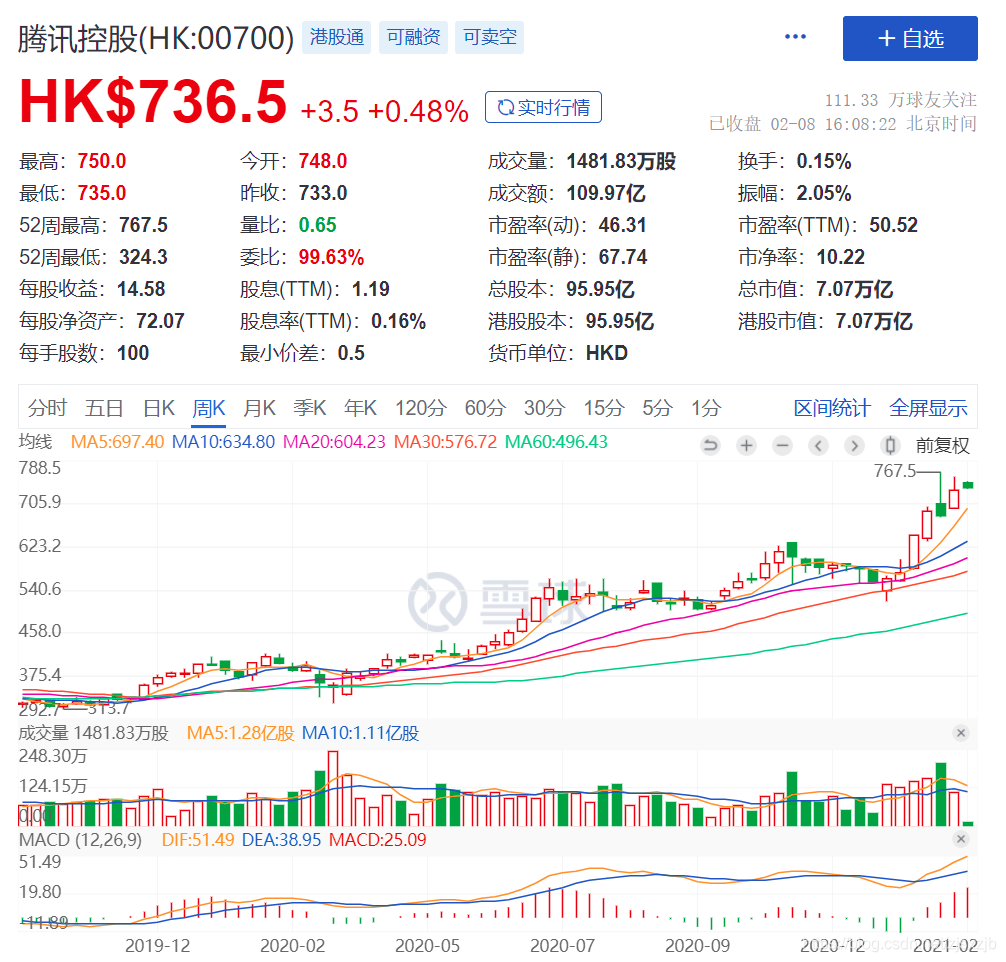Click the candlestick style icon
The width and height of the screenshot is (1006, 962).
tap(890, 445)
